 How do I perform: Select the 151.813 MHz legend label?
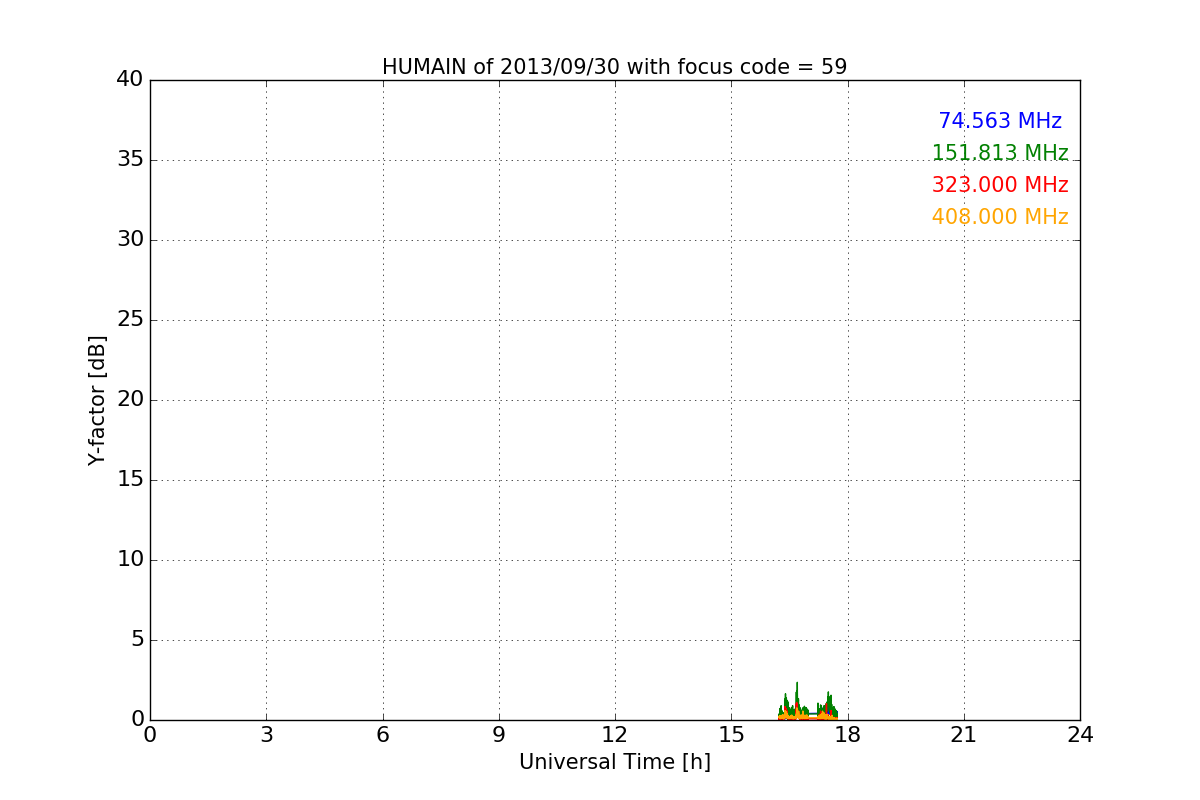click(x=1000, y=153)
